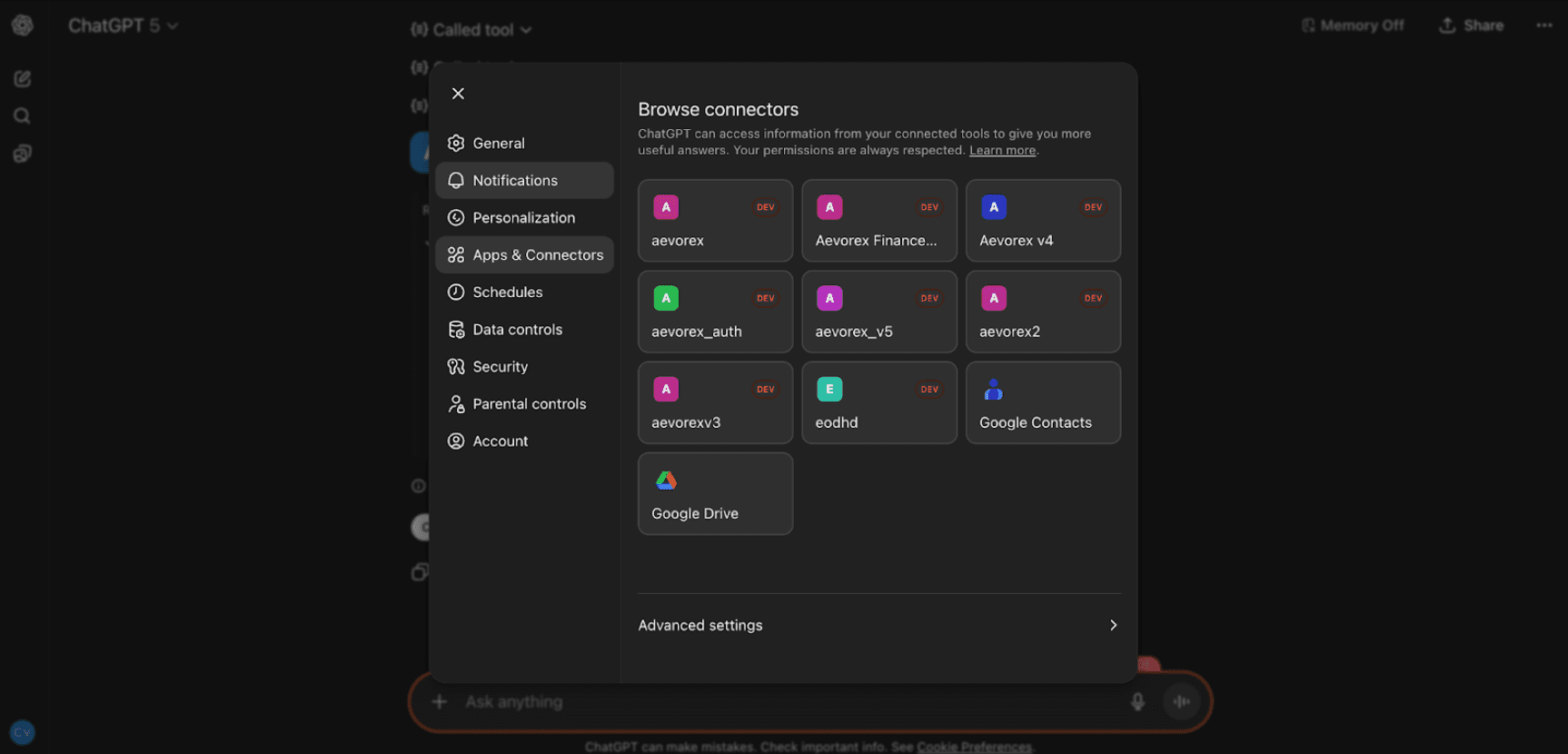Click the Ask anything input field
Screen dimensions: 1568x754
pos(790,702)
